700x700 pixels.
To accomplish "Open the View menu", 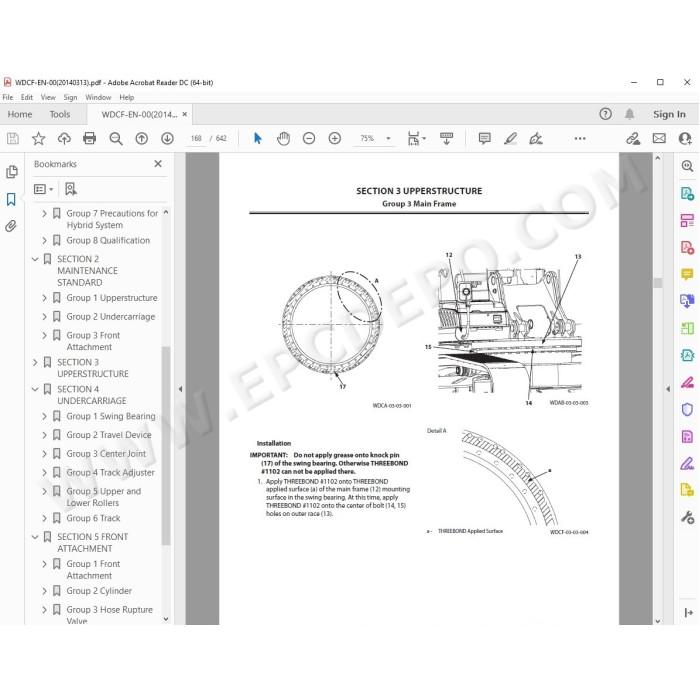I will coord(48,97).
